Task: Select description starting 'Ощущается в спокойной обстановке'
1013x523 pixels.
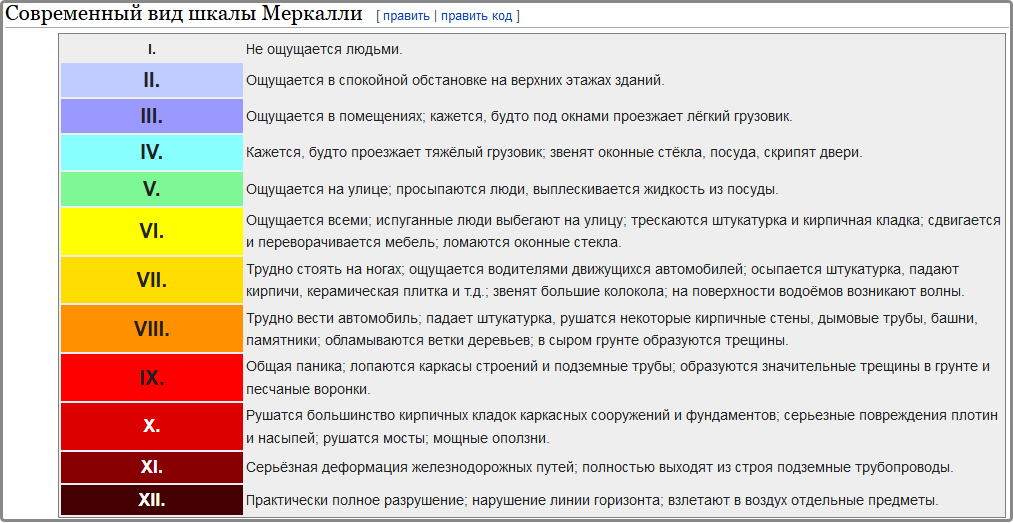Action: pos(455,81)
